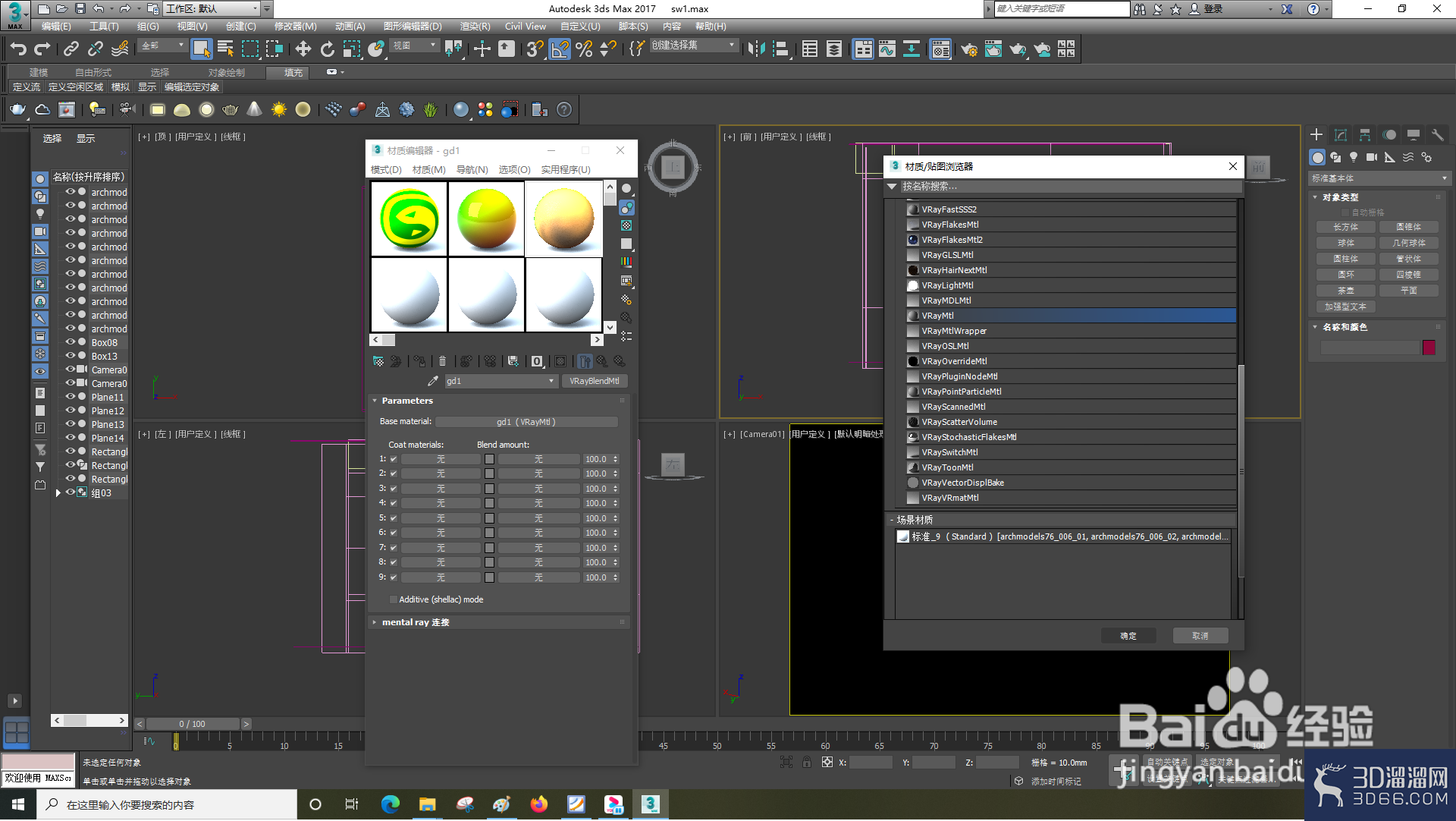Open Render Setup teapot icon
This screenshot has height=821, width=1456.
(969, 49)
